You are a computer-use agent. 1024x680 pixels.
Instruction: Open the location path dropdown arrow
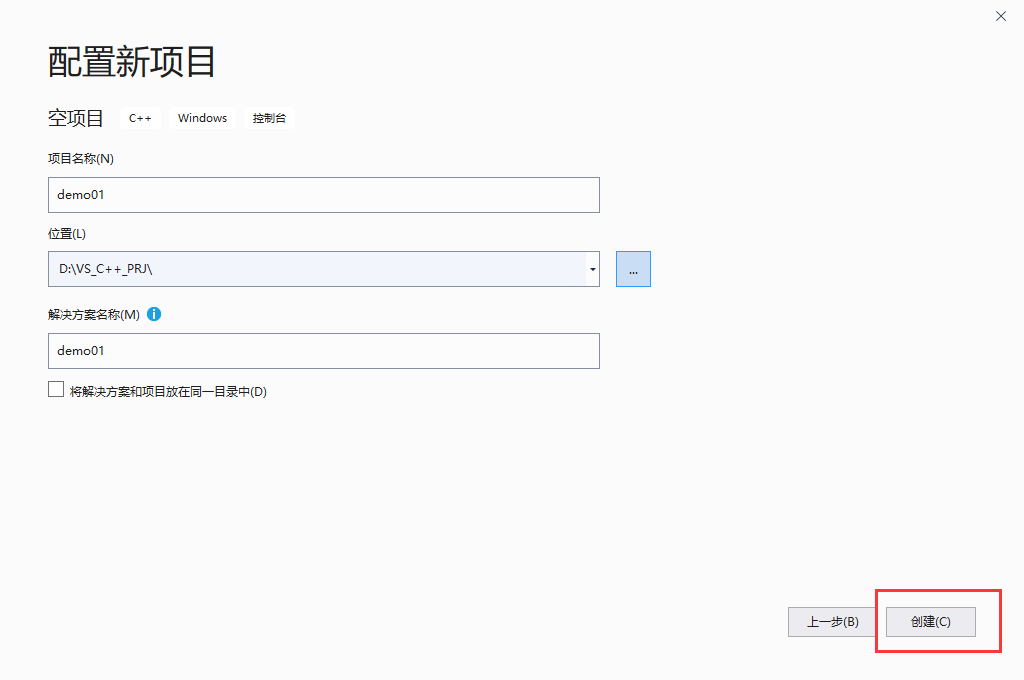(592, 269)
